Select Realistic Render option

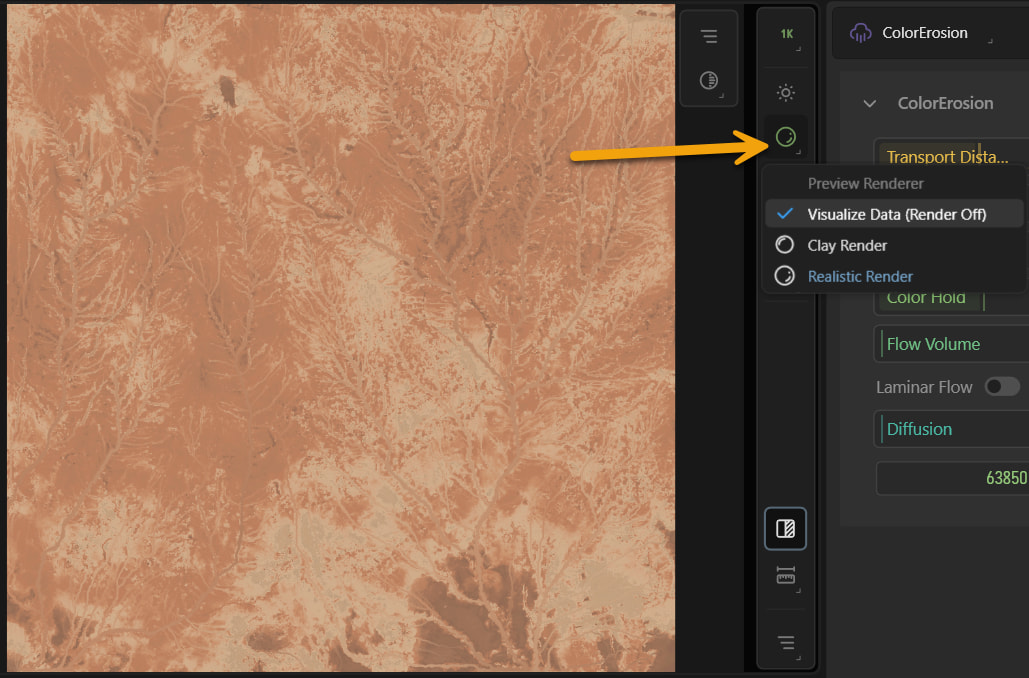860,276
